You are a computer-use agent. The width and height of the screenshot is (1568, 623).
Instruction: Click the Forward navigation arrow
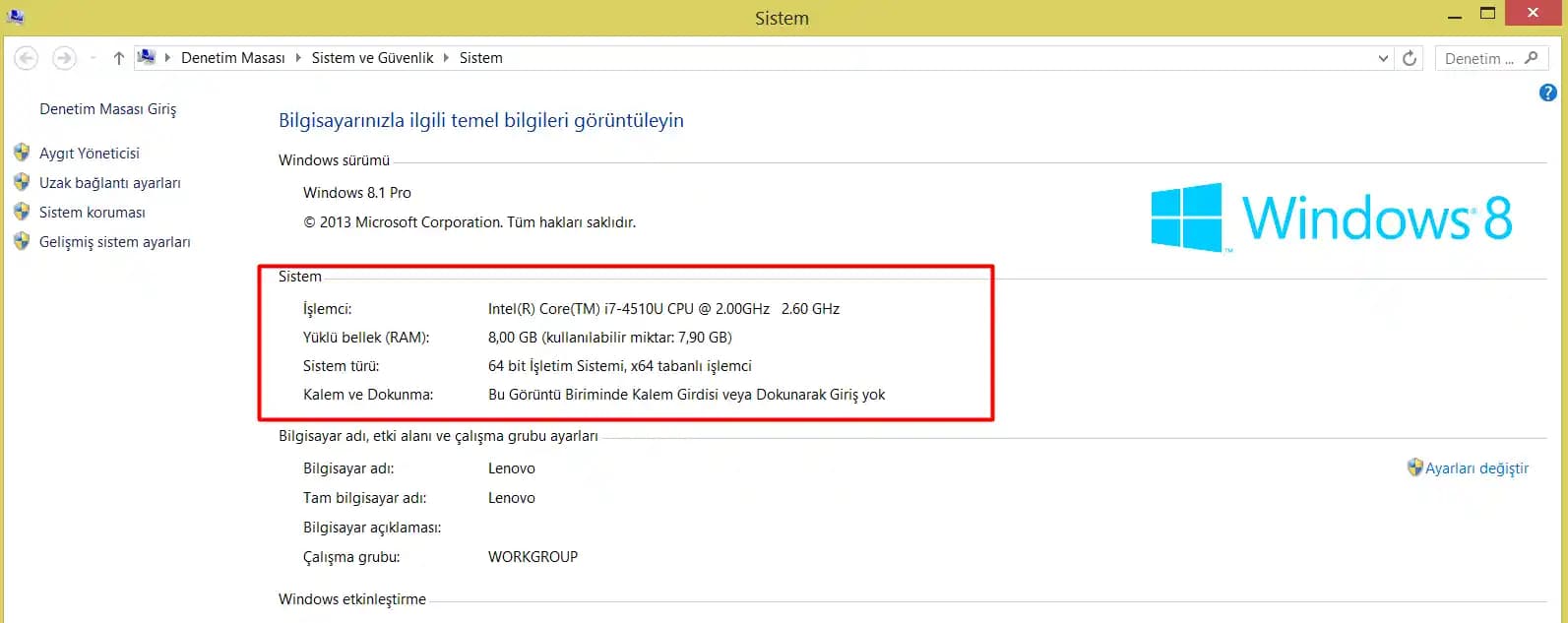tap(64, 58)
